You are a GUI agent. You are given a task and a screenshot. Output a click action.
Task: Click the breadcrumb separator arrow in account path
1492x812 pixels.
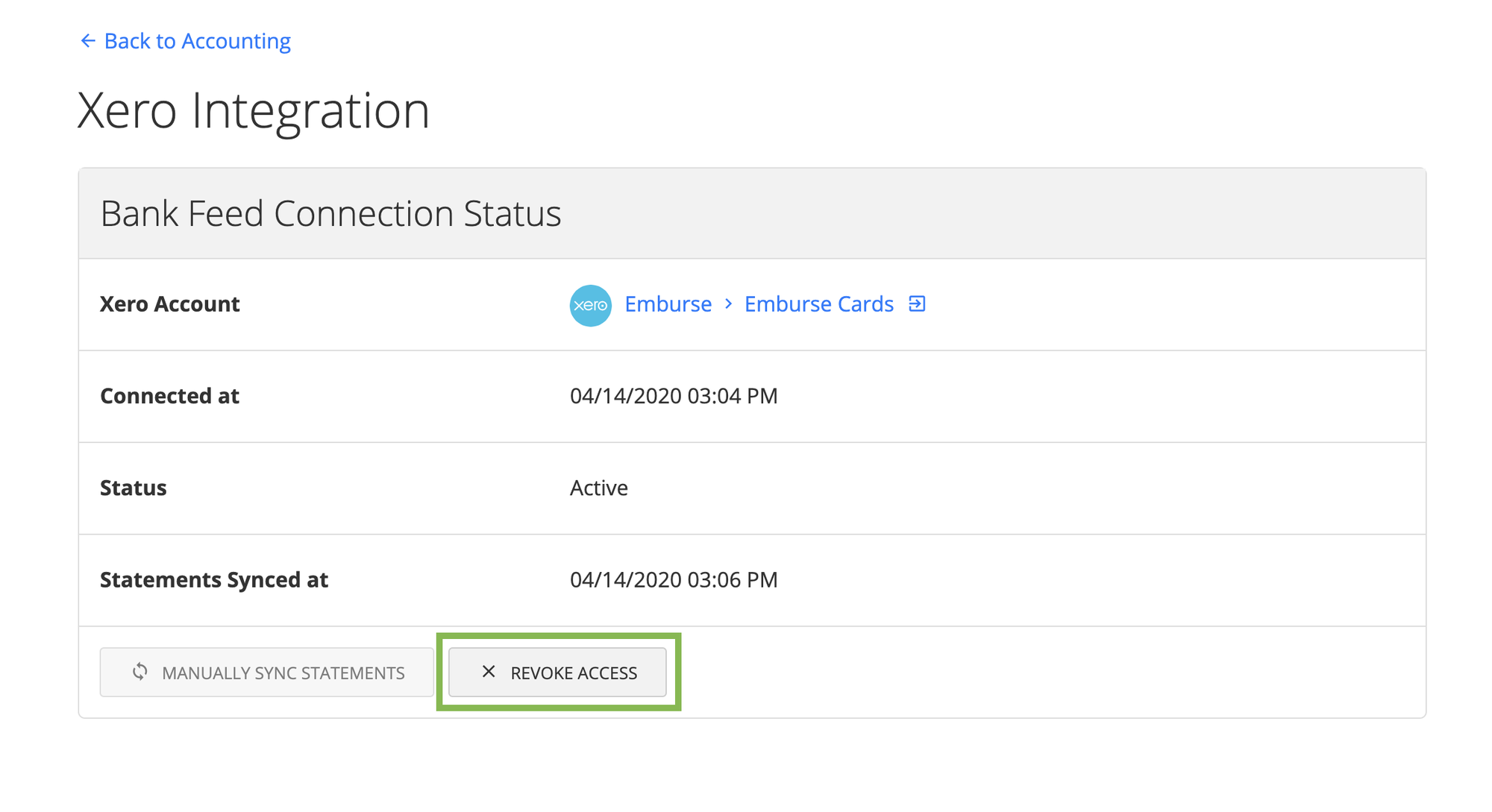click(x=727, y=305)
